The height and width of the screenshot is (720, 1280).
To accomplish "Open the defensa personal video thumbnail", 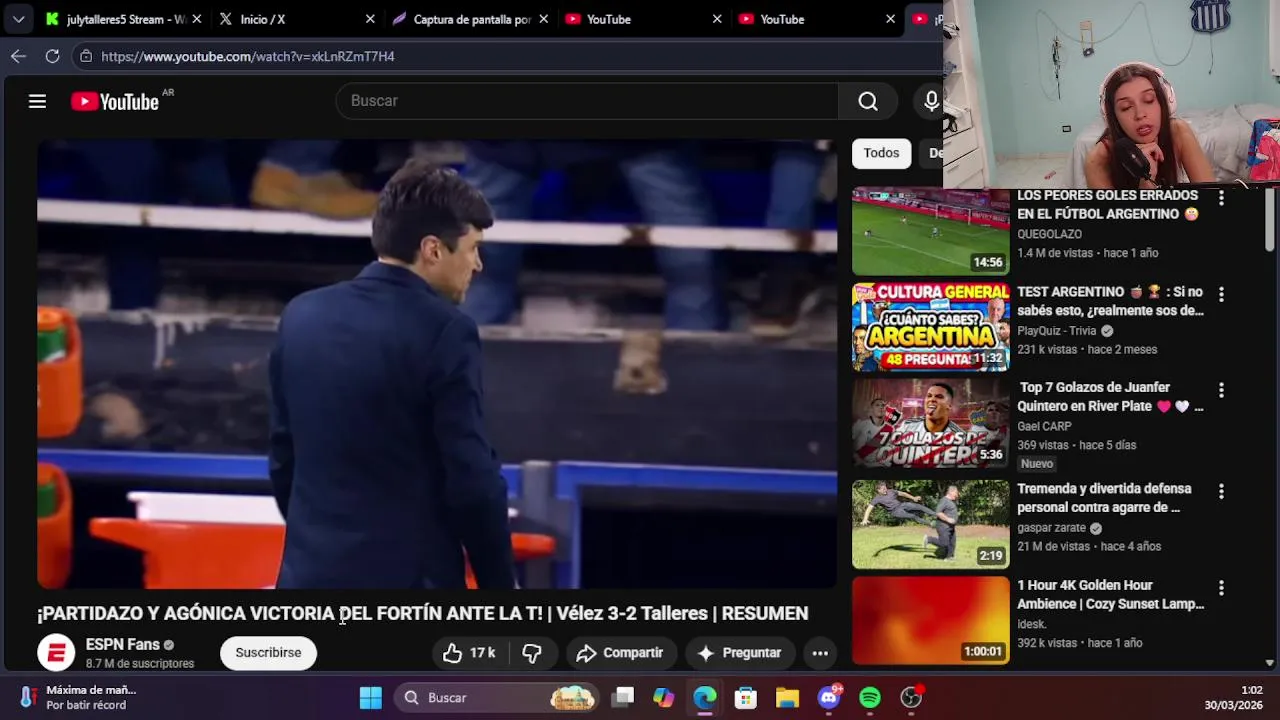I will [x=931, y=524].
